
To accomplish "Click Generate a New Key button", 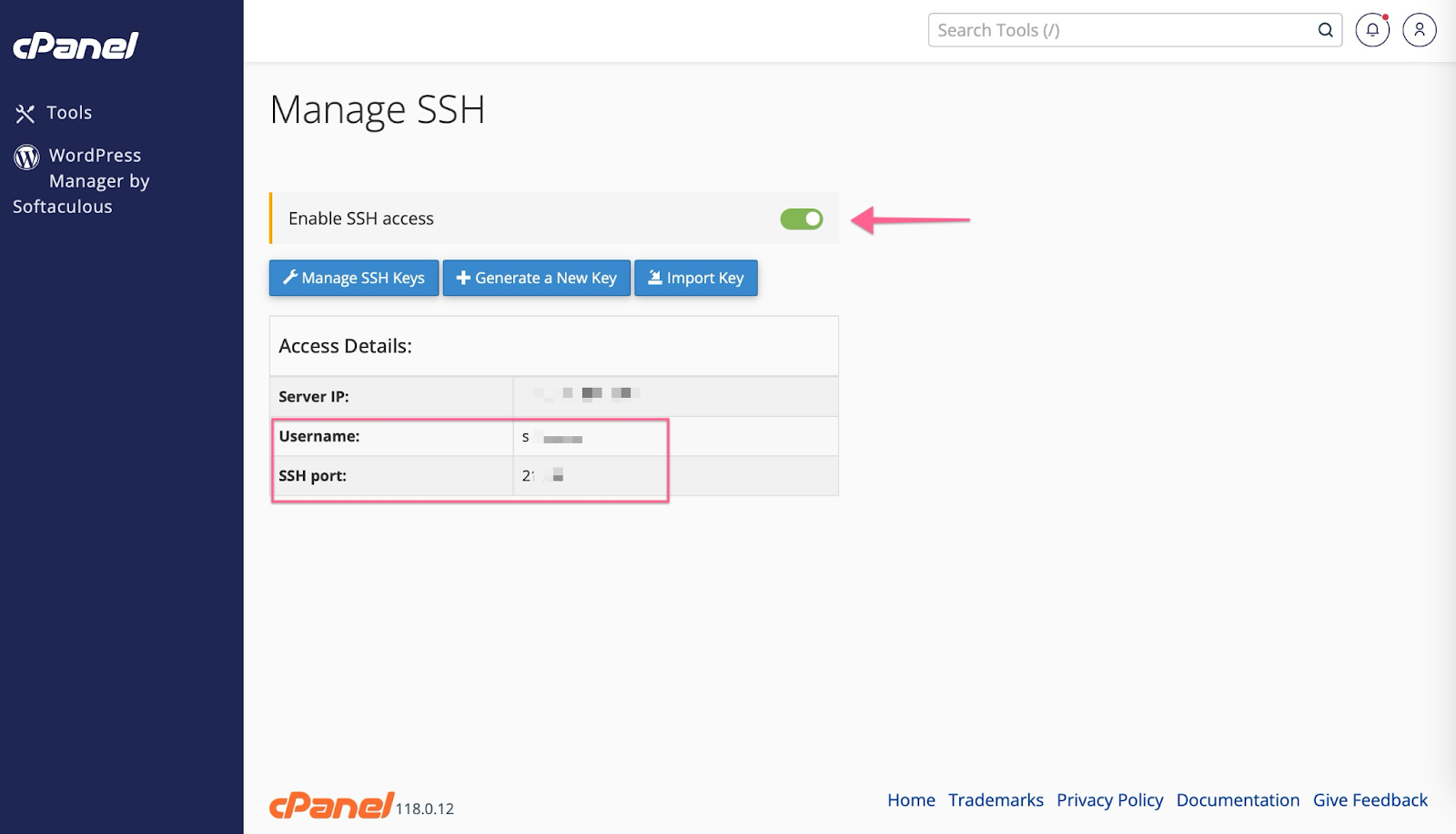I will 536,278.
